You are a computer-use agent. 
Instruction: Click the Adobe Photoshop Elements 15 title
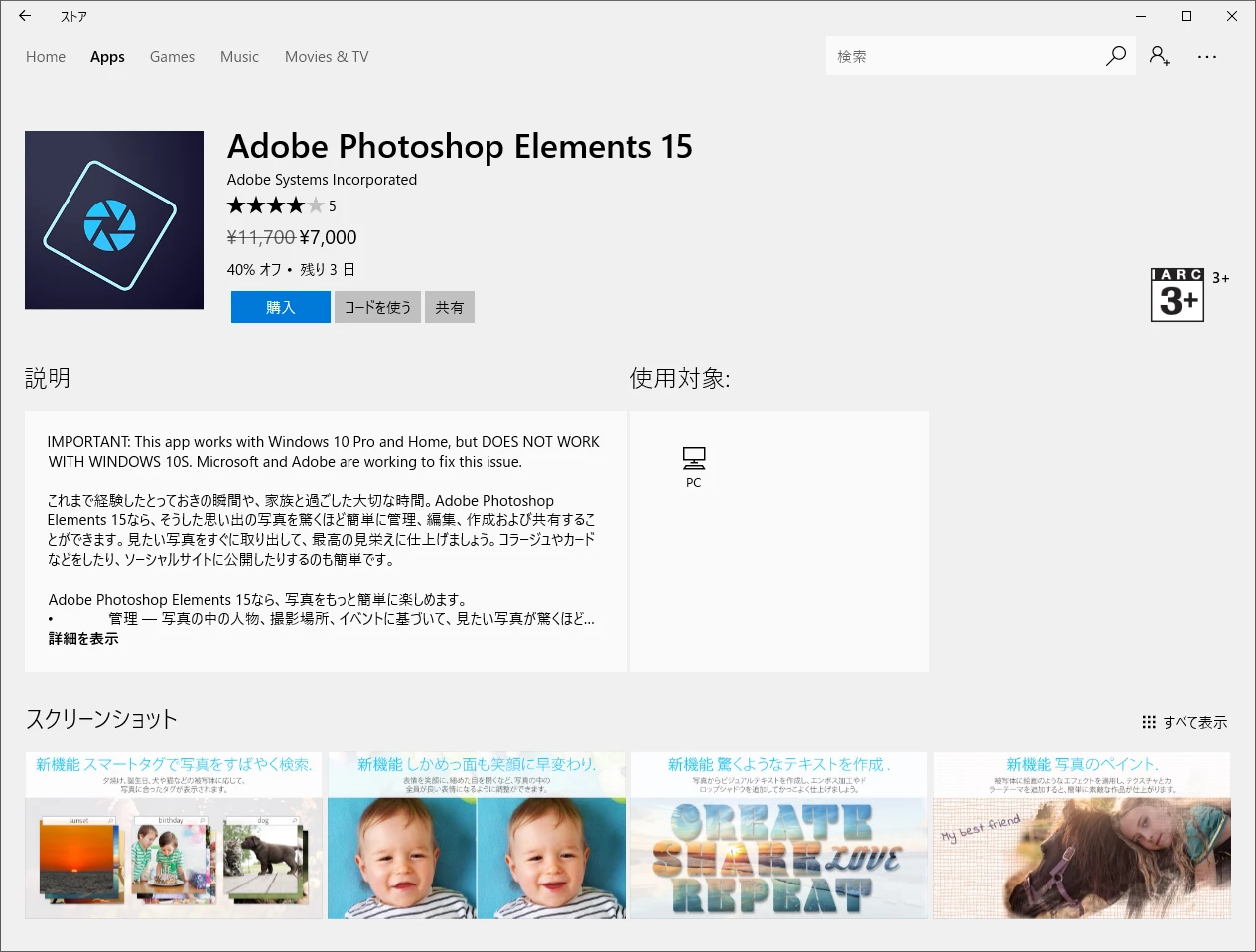(460, 146)
